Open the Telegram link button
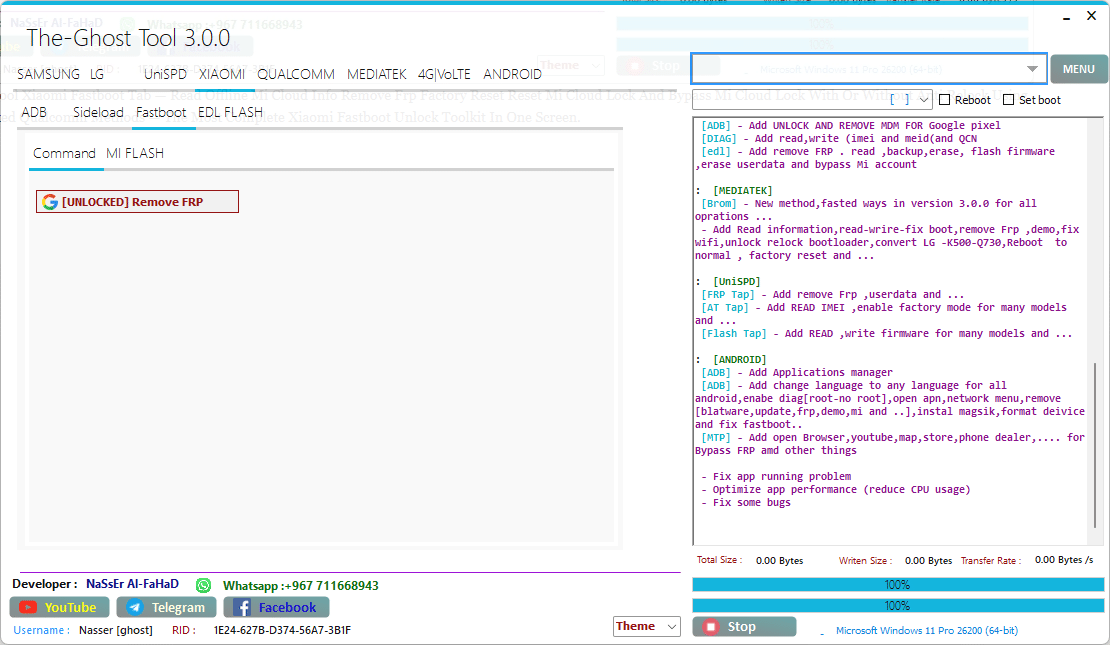Image resolution: width=1110 pixels, height=645 pixels. [x=166, y=607]
